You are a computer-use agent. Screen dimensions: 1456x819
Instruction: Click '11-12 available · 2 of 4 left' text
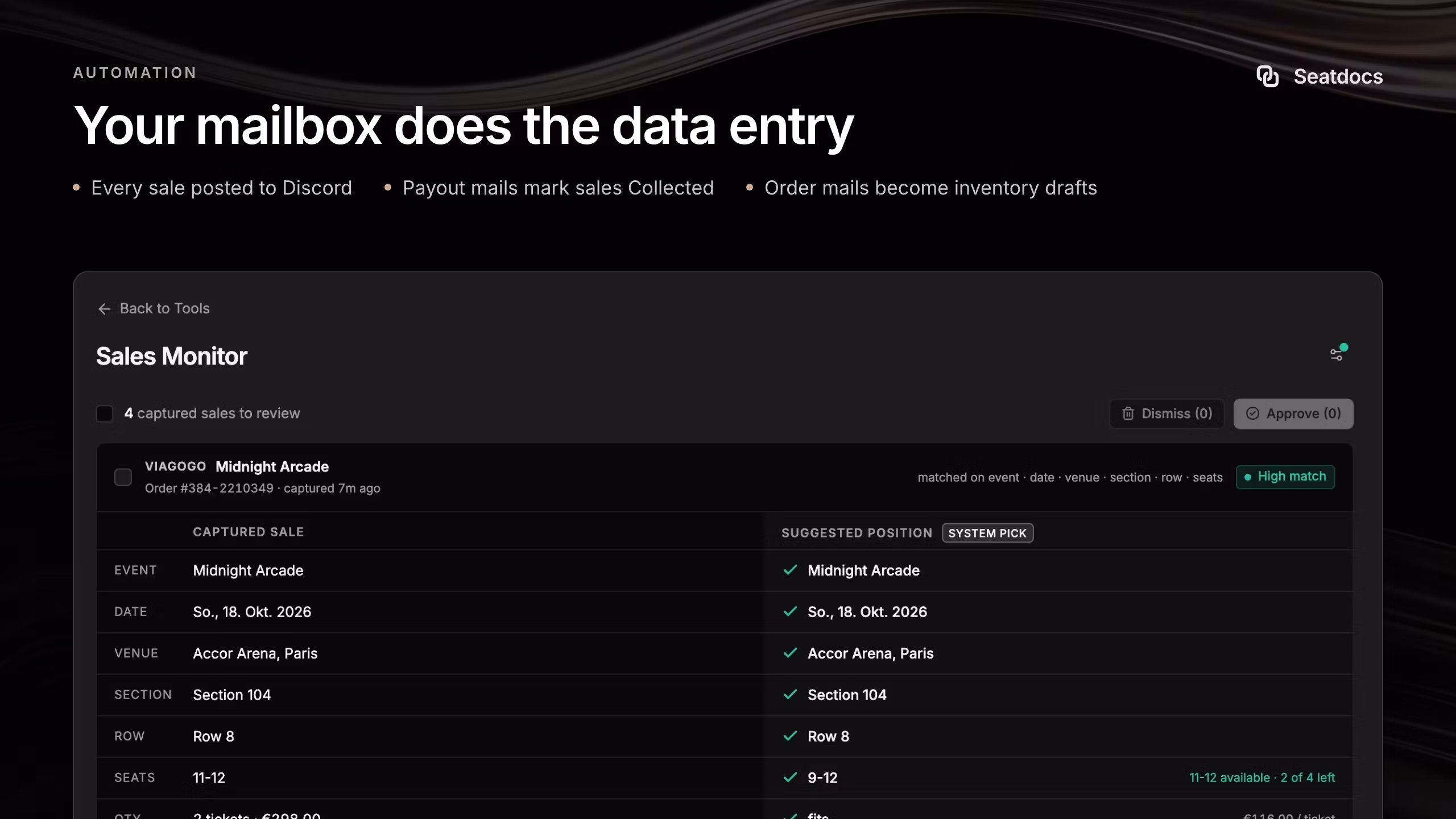(x=1262, y=777)
